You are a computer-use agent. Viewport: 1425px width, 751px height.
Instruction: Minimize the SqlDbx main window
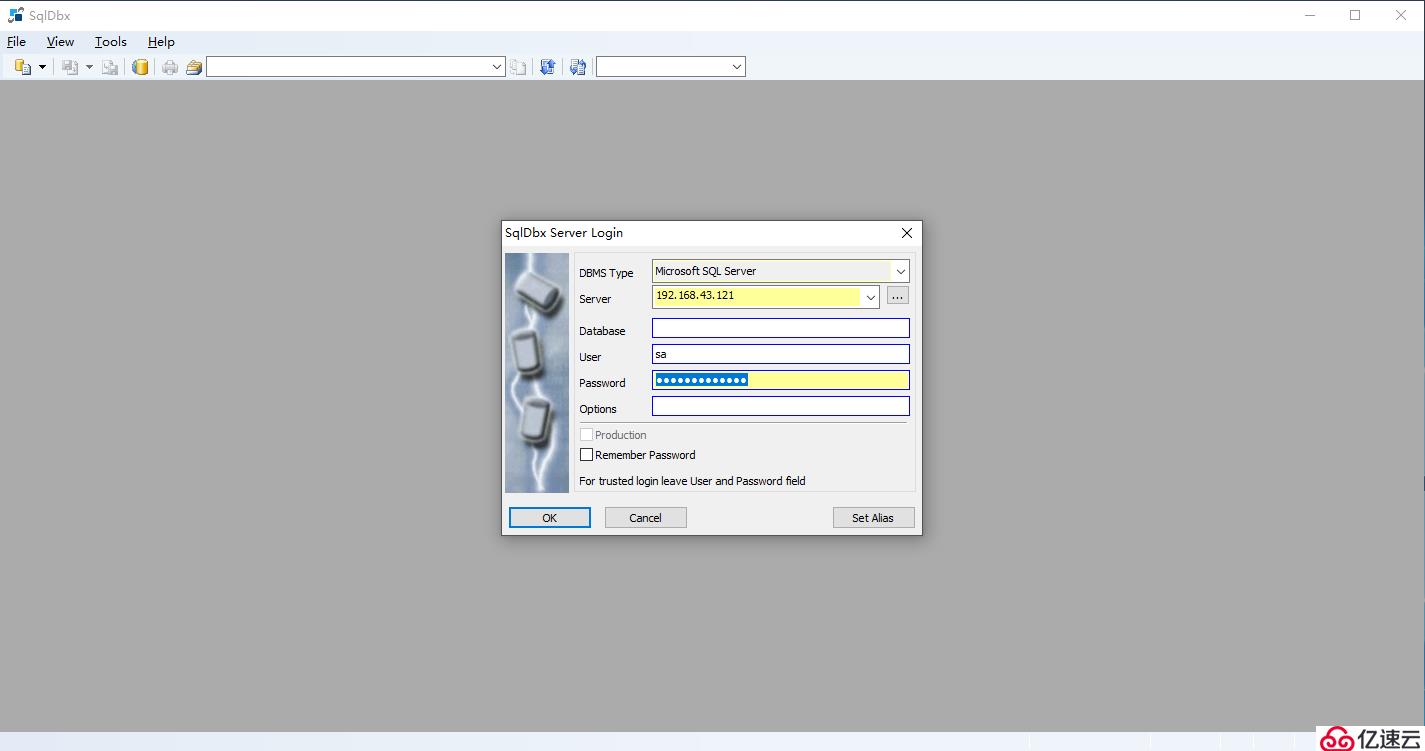(x=1310, y=15)
